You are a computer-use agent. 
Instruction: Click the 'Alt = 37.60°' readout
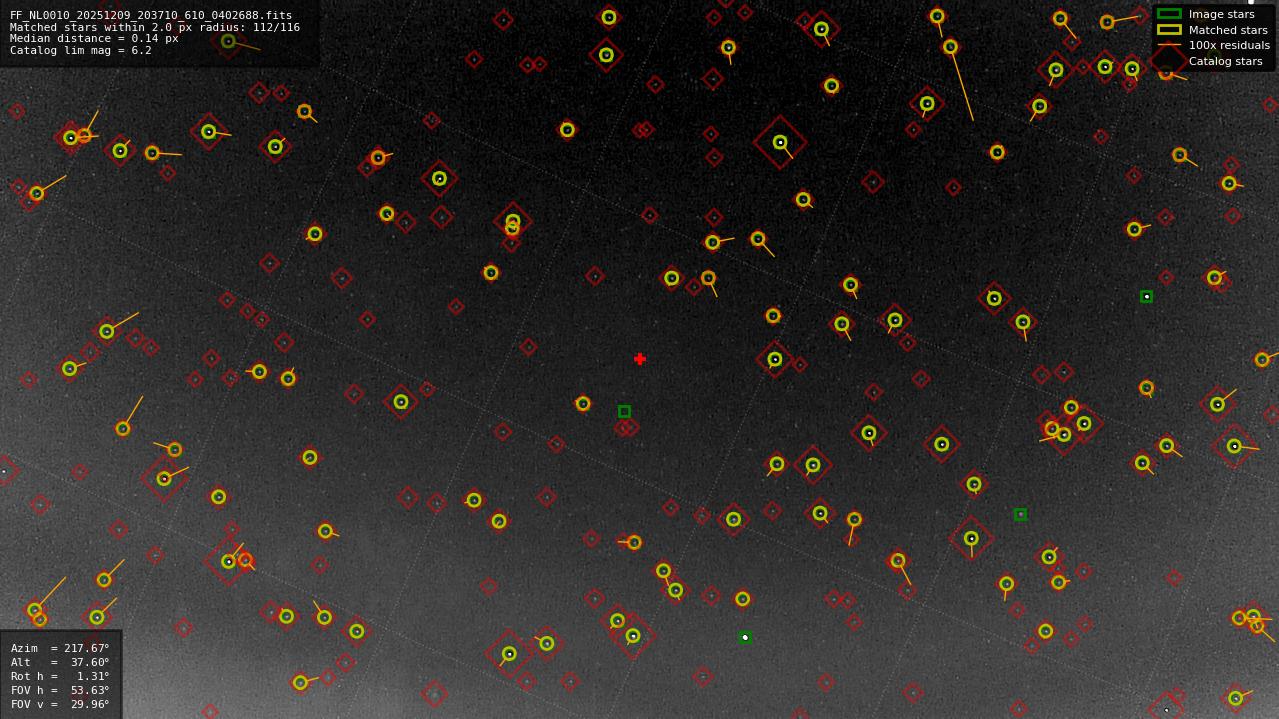click(x=60, y=663)
